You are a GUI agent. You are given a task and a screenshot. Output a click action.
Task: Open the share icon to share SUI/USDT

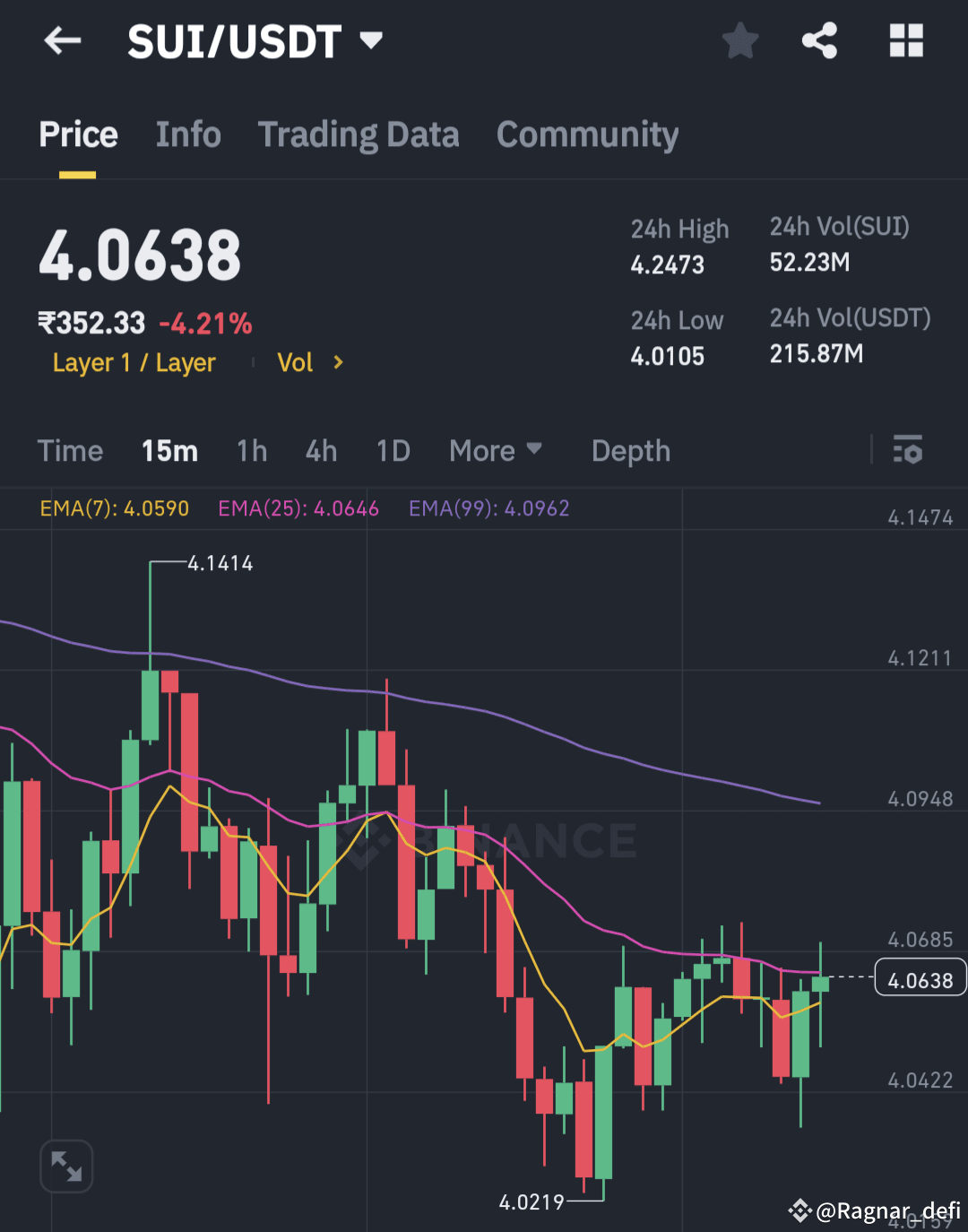pos(818,39)
